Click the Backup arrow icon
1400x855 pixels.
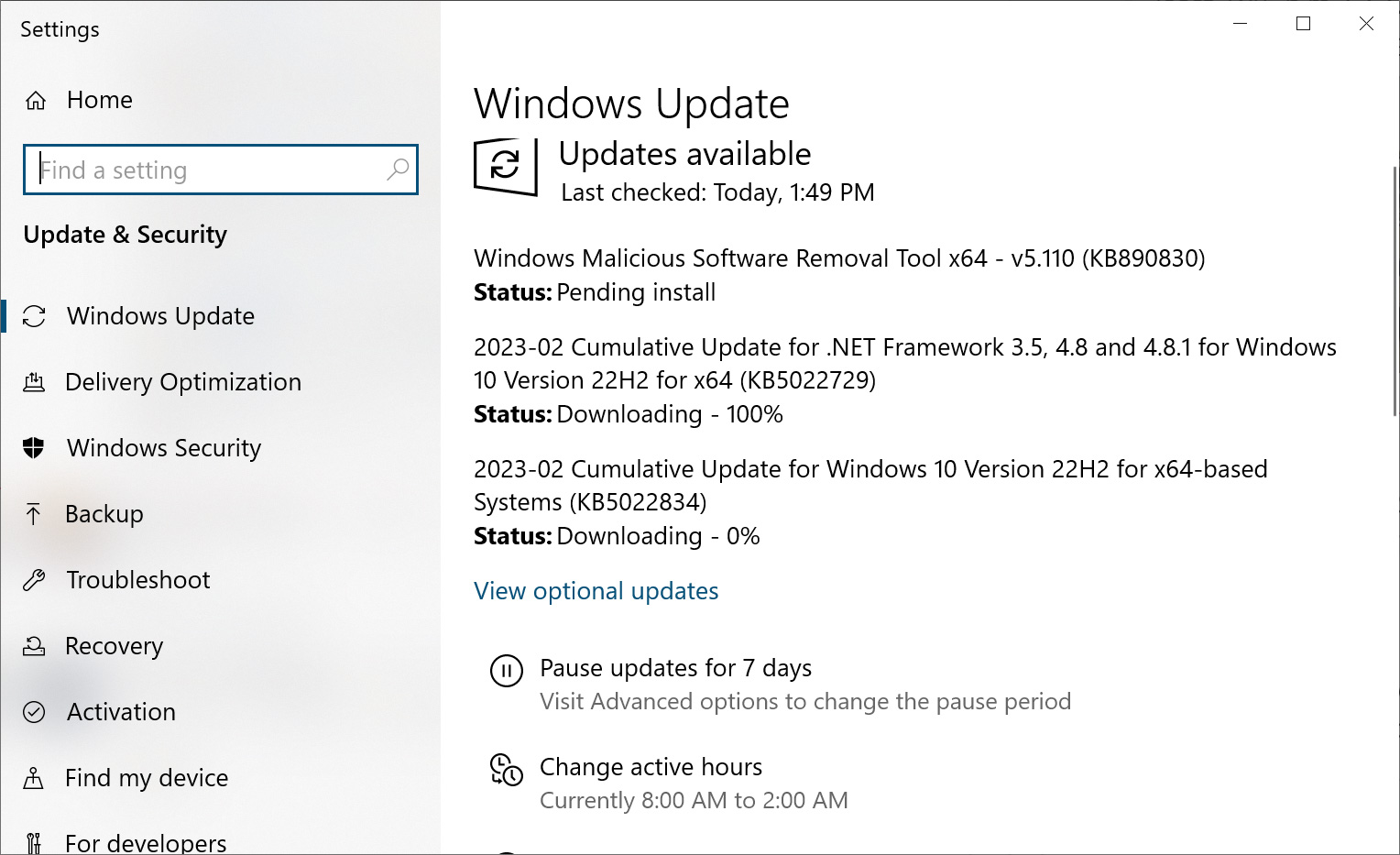[x=34, y=514]
